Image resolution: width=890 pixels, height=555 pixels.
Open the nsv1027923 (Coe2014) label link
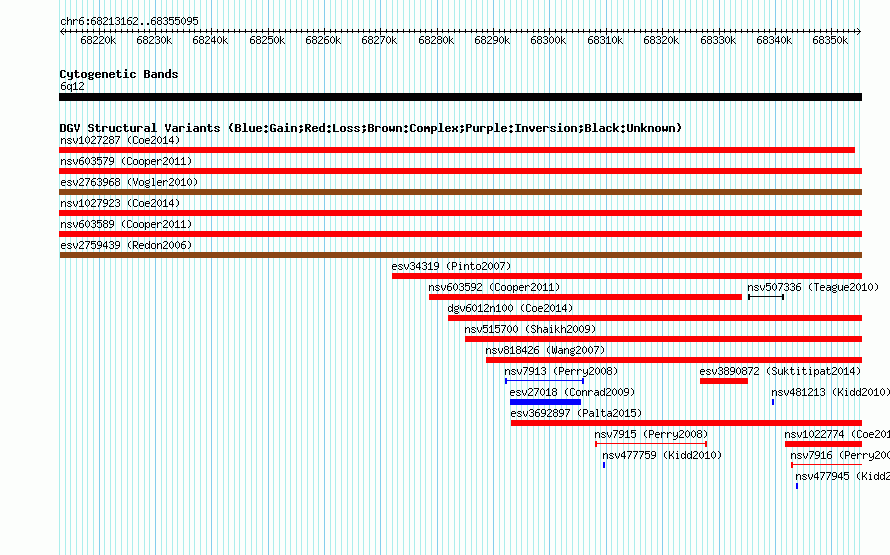tap(120, 203)
